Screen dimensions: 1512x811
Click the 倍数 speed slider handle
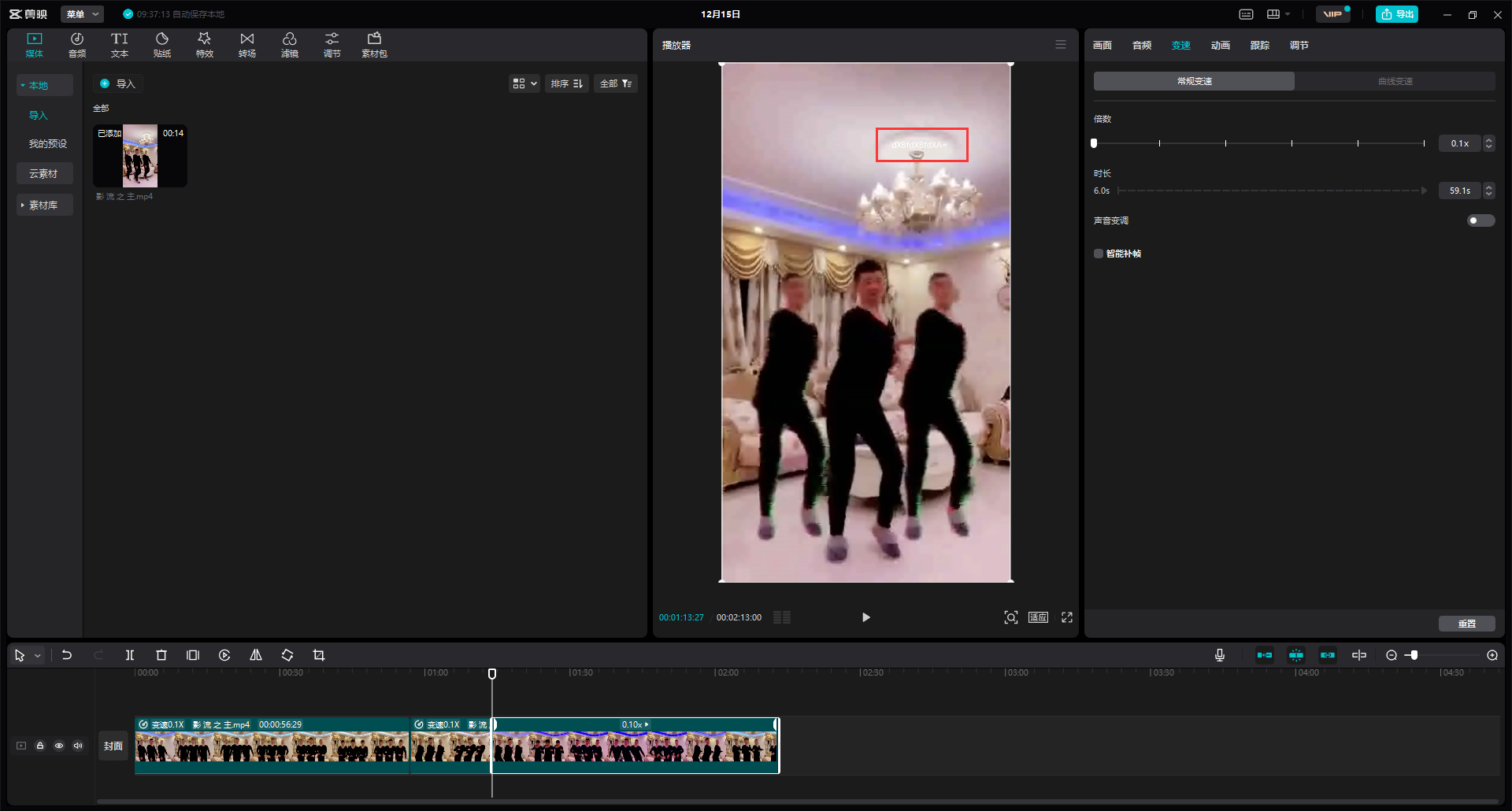(x=1094, y=143)
